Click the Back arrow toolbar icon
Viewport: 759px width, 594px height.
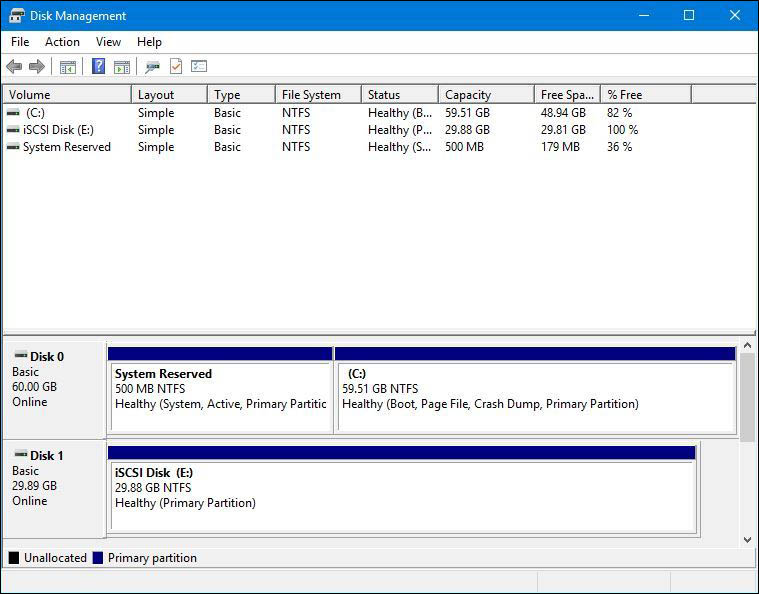pos(15,66)
